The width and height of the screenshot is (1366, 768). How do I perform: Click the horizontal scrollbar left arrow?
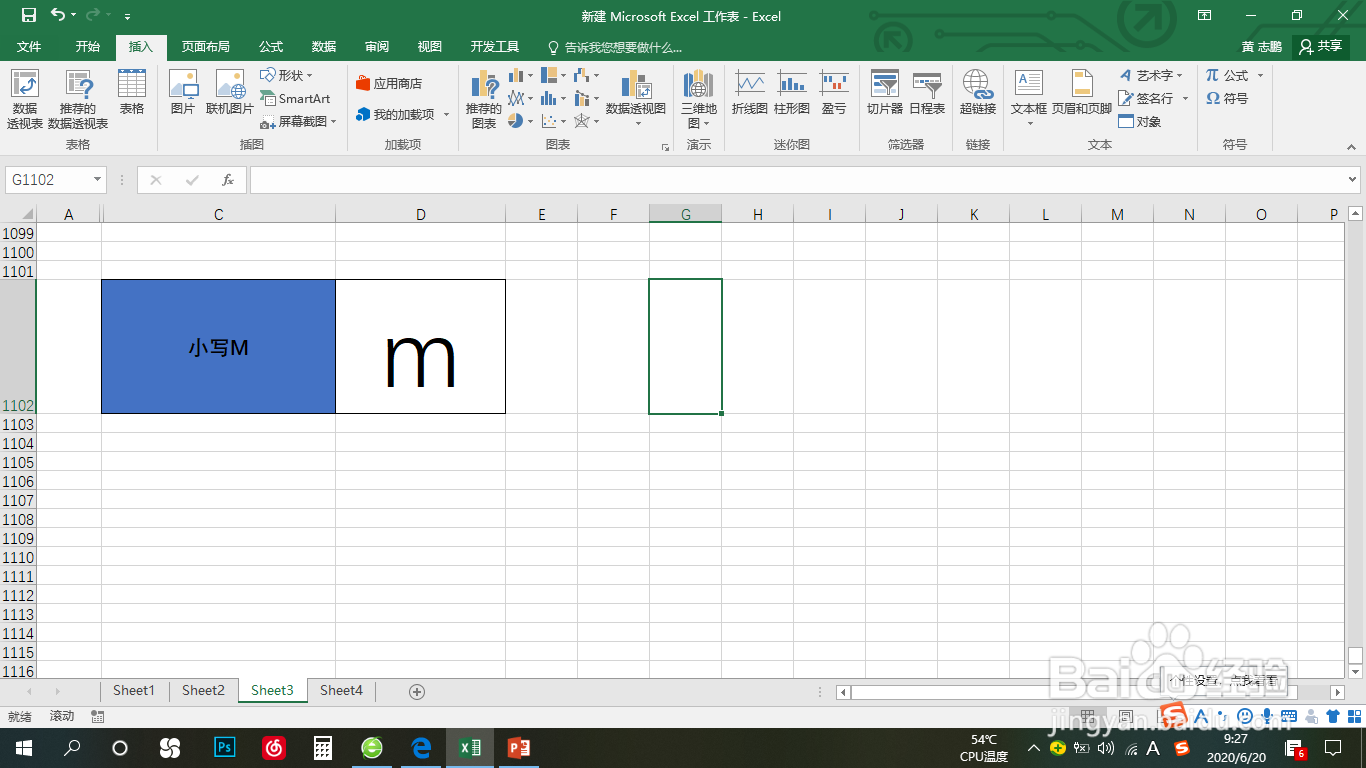click(844, 692)
